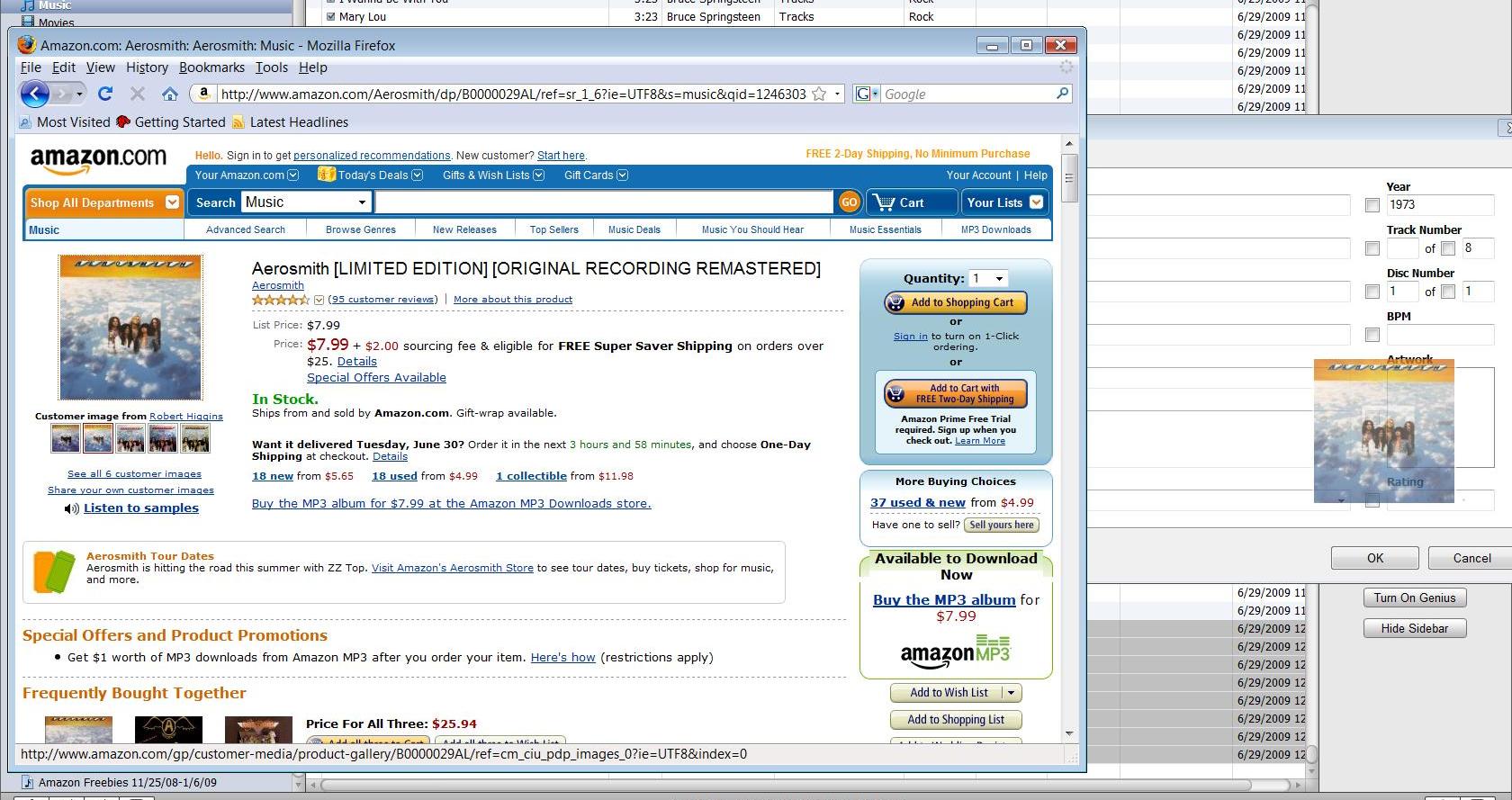Open the Firefox Home page icon
Screen dimensions: 1512x800
tap(169, 94)
